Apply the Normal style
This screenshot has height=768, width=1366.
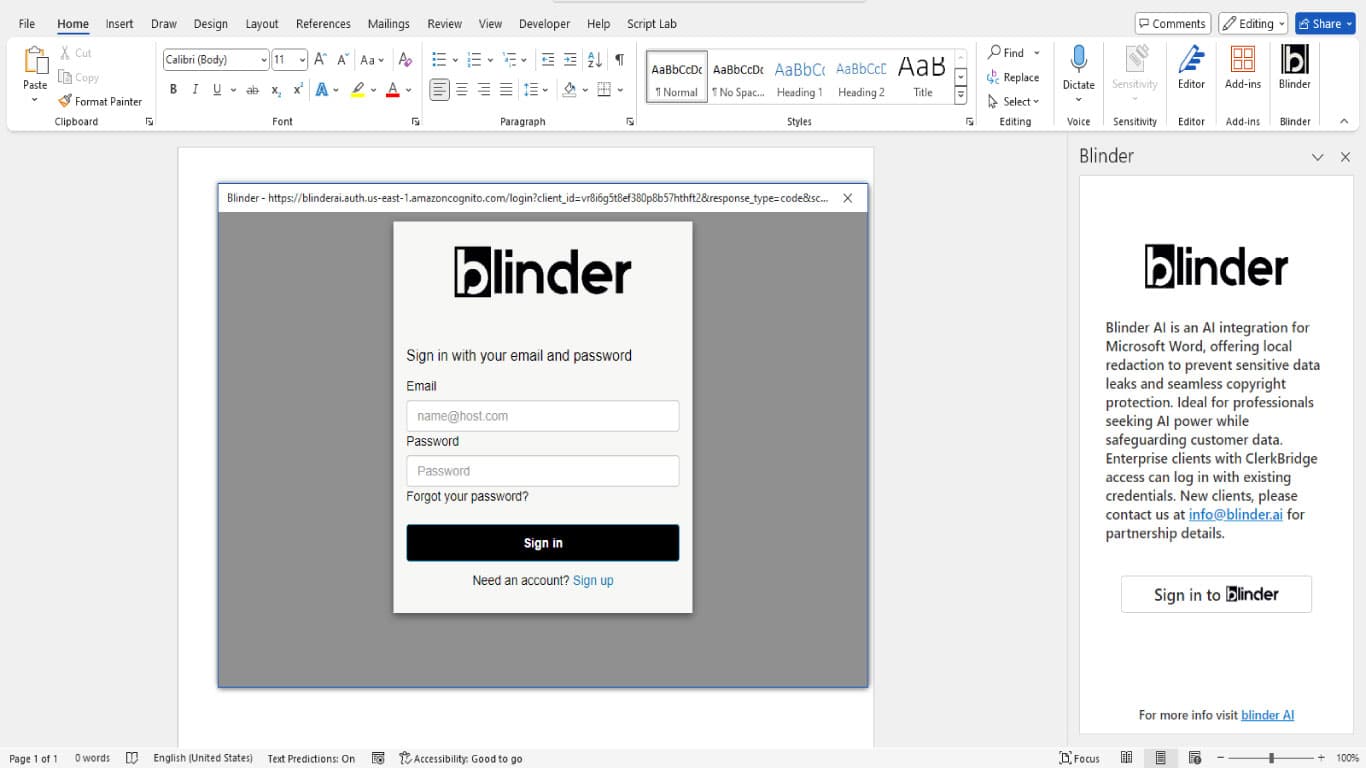click(677, 77)
